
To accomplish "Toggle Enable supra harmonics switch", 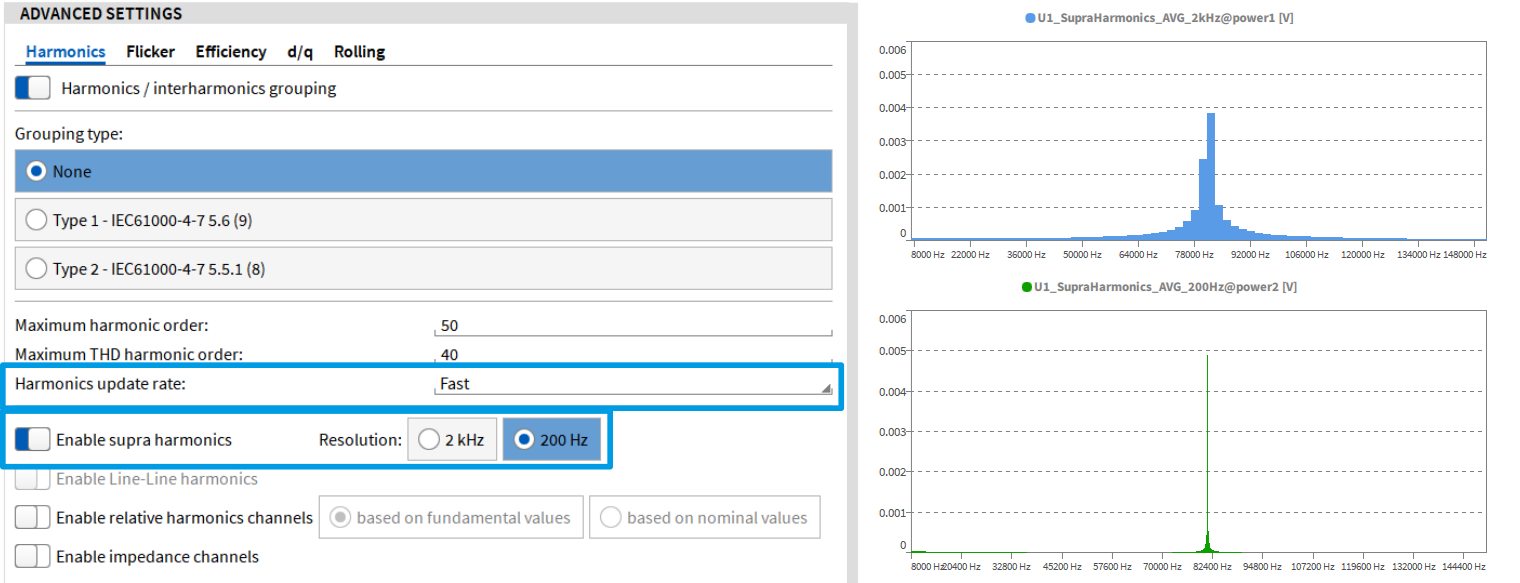I will pyautogui.click(x=33, y=440).
